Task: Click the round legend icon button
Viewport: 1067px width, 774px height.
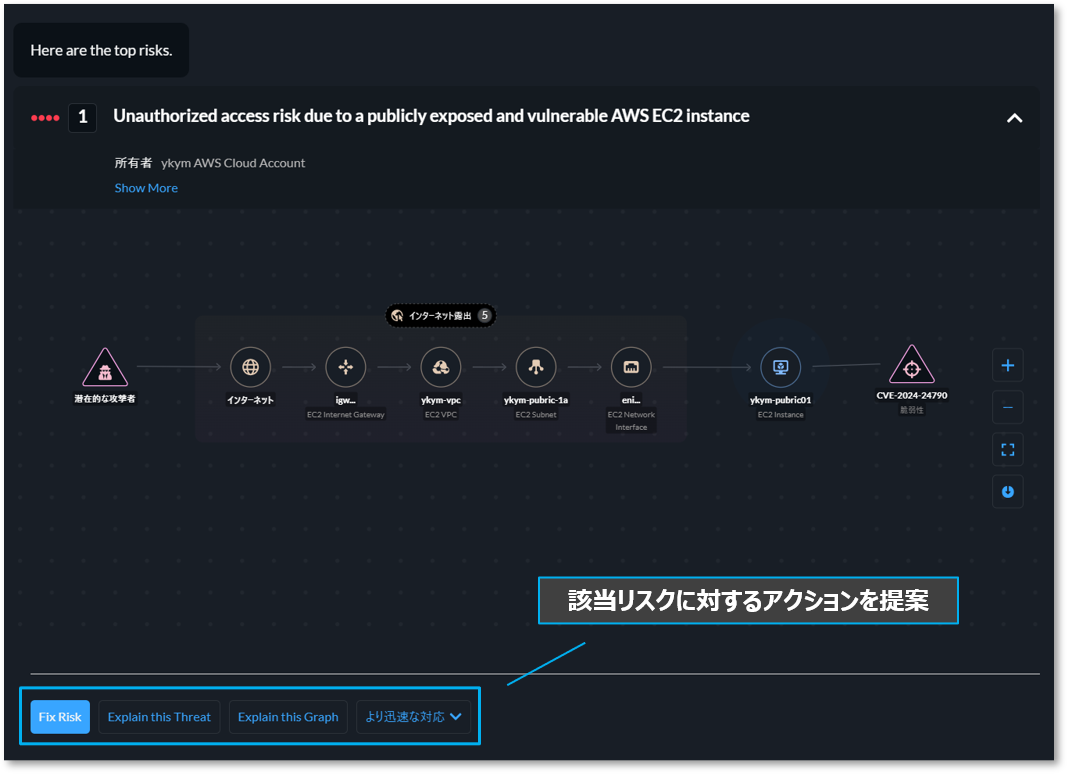Action: pyautogui.click(x=1007, y=492)
